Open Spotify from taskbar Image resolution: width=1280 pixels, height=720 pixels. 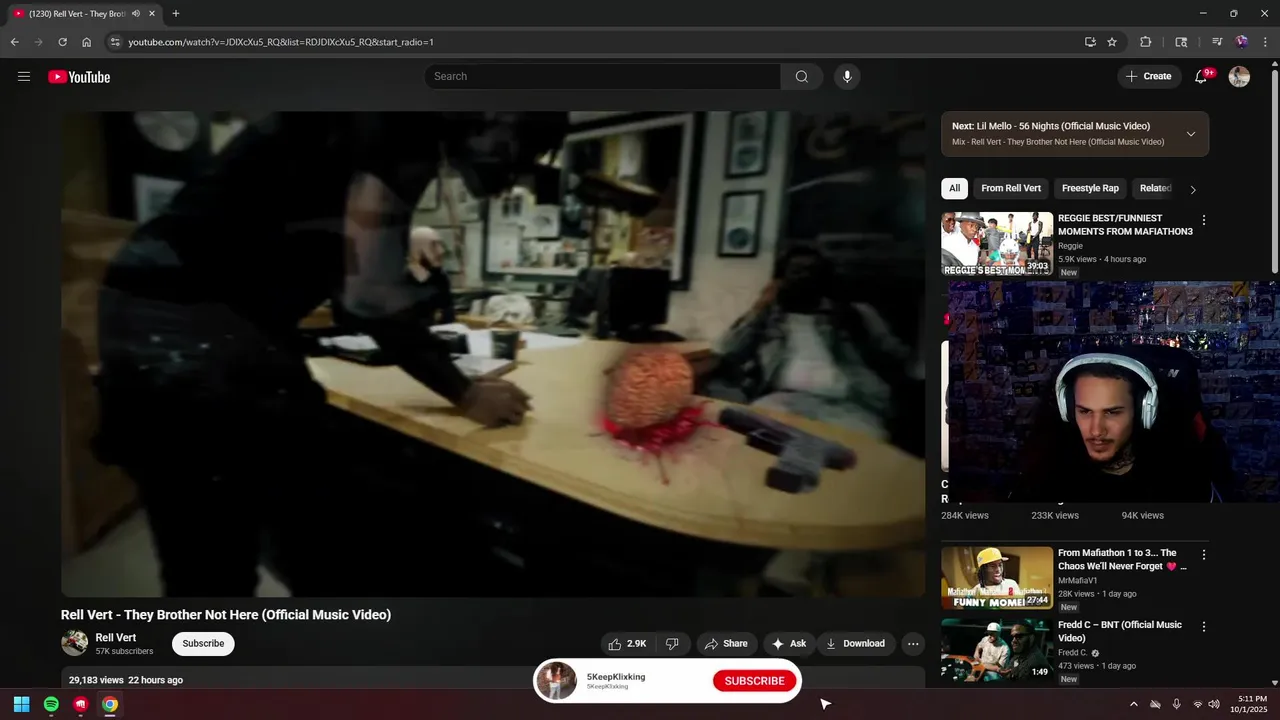tap(51, 704)
